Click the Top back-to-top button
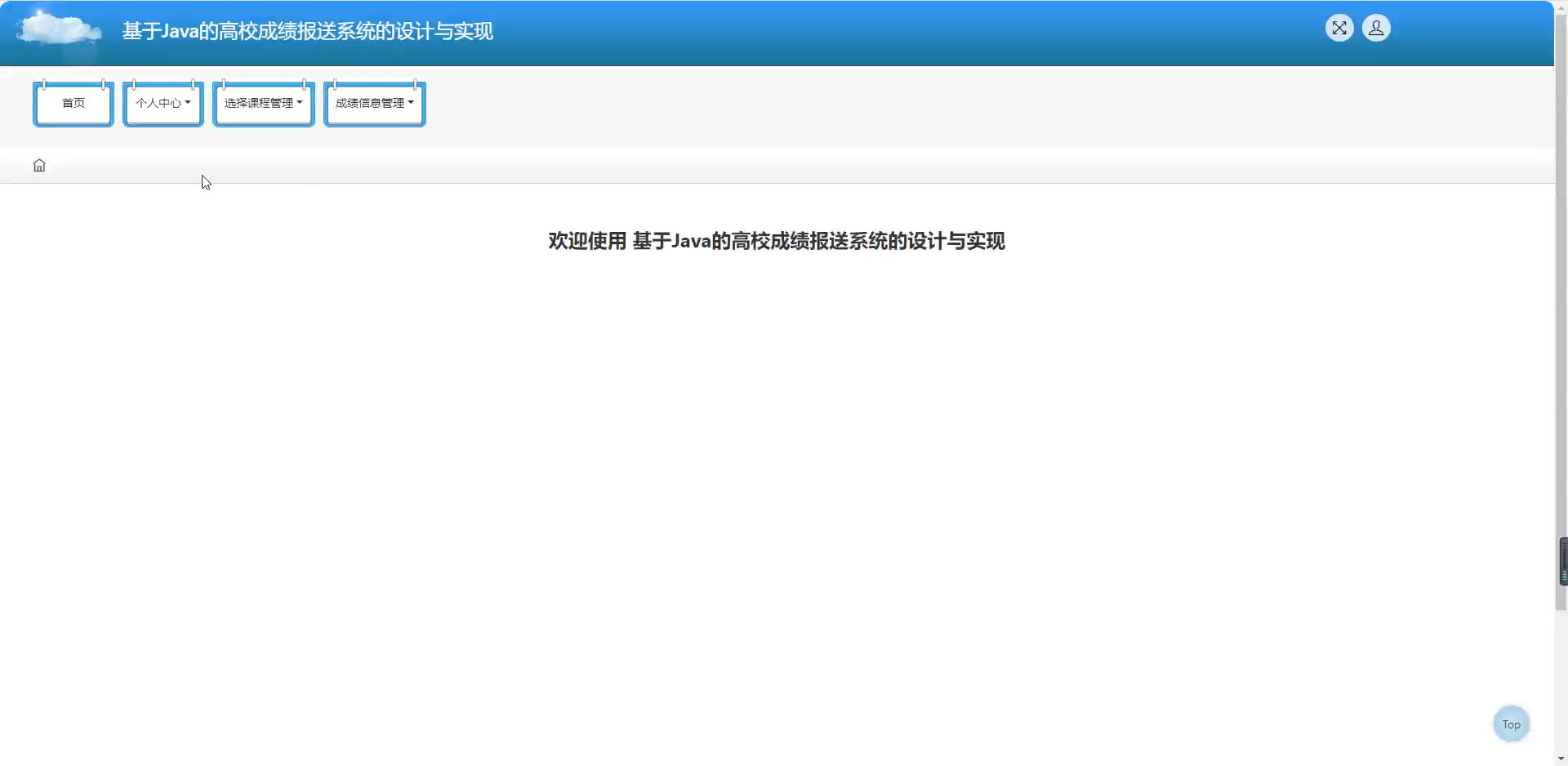1568x766 pixels. point(1511,724)
